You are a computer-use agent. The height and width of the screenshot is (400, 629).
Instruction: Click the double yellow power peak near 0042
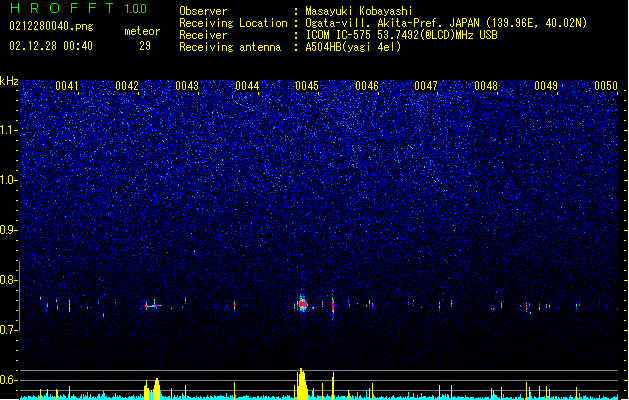click(152, 389)
